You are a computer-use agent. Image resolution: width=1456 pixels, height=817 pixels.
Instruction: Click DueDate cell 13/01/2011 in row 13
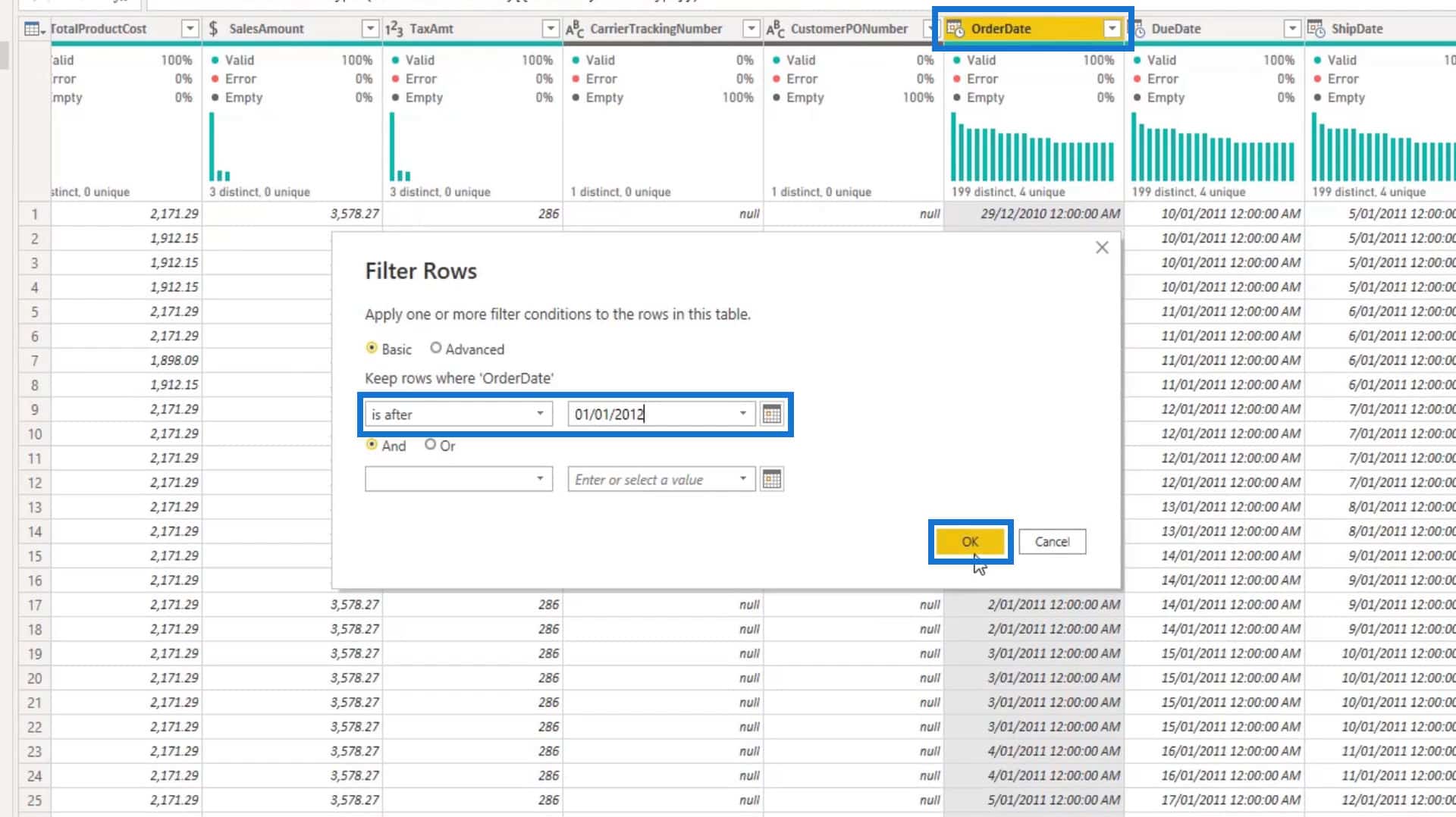[x=1214, y=507]
